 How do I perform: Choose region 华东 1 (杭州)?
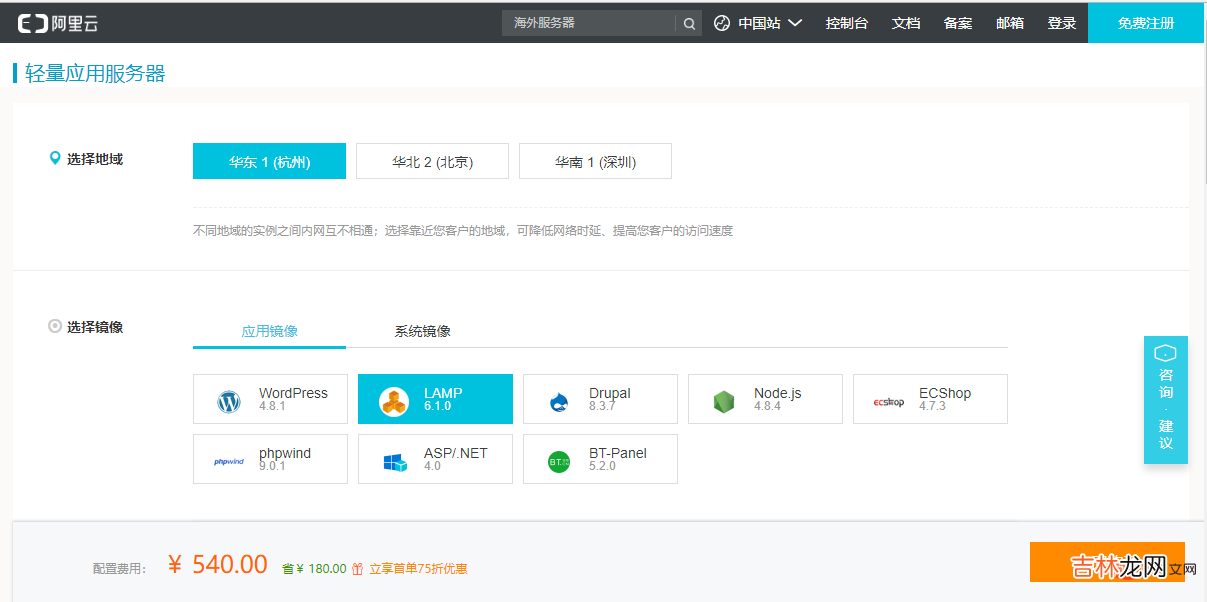pyautogui.click(x=269, y=161)
